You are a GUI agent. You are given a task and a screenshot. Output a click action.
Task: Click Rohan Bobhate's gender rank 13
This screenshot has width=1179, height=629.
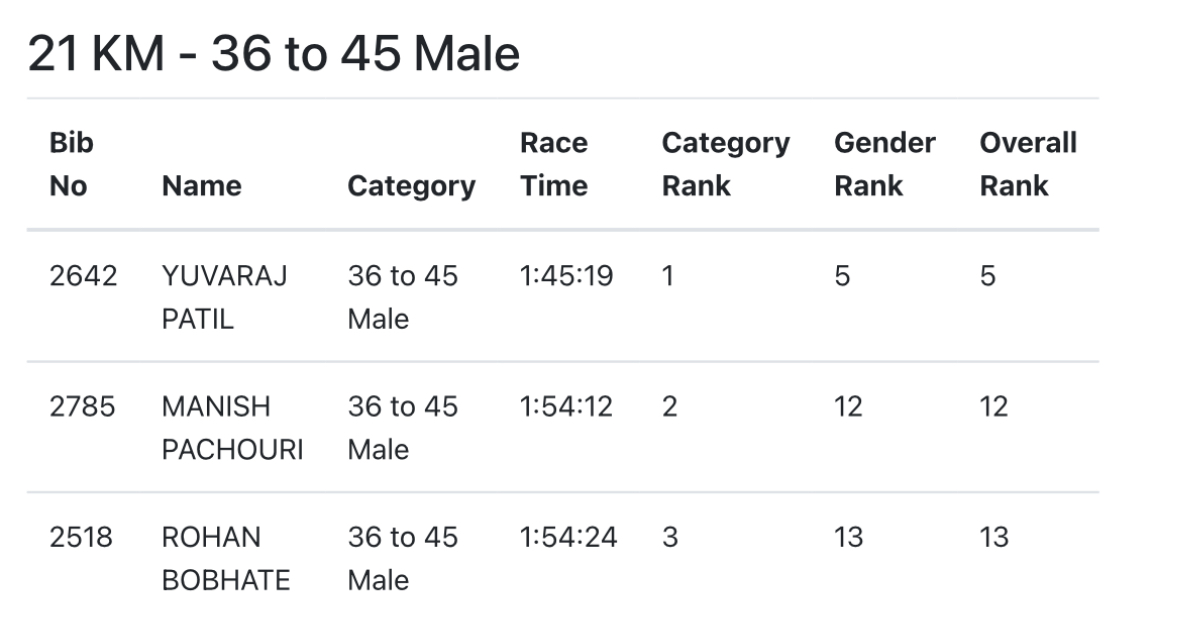coord(848,538)
